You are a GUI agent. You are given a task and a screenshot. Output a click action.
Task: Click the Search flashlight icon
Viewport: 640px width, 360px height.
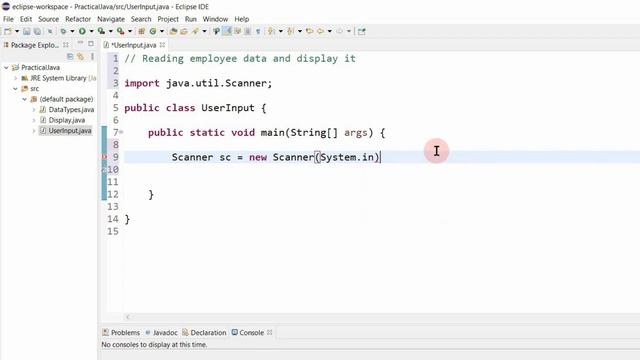(x=195, y=31)
